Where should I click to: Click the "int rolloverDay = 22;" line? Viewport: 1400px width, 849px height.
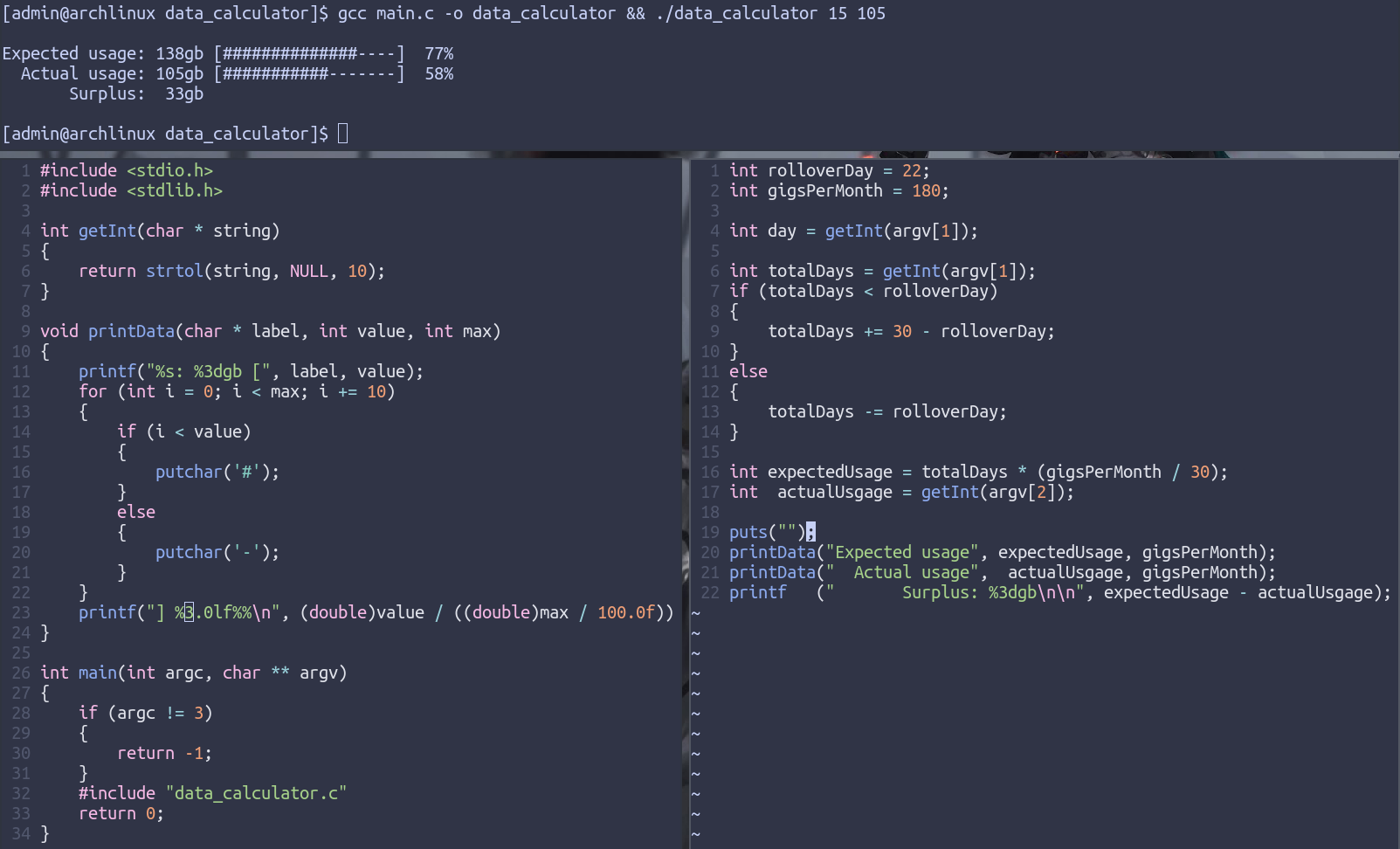[830, 170]
